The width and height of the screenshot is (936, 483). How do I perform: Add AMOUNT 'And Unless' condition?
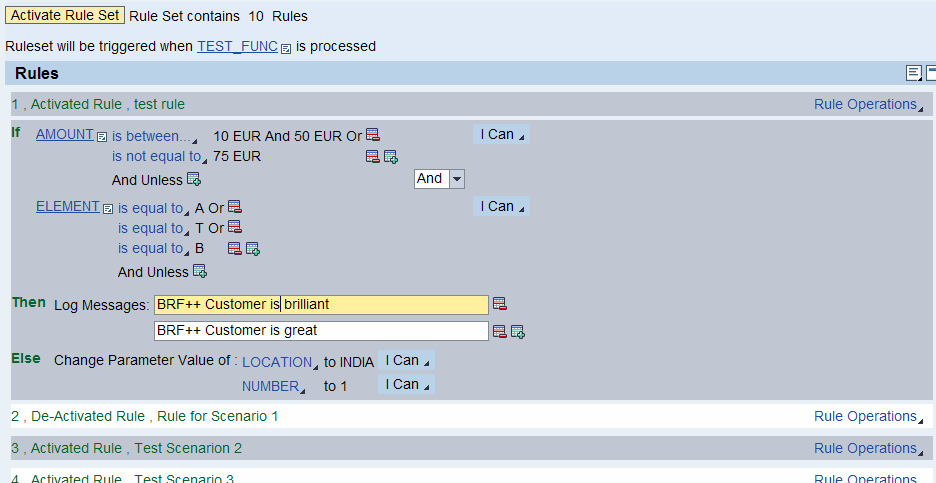point(194,180)
